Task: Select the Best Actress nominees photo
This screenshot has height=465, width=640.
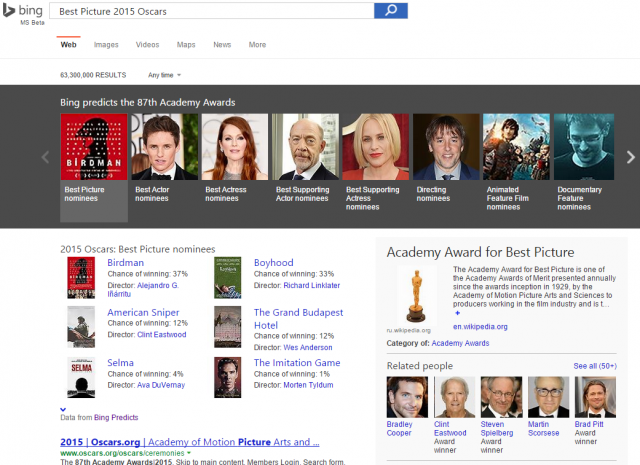Action: point(235,147)
